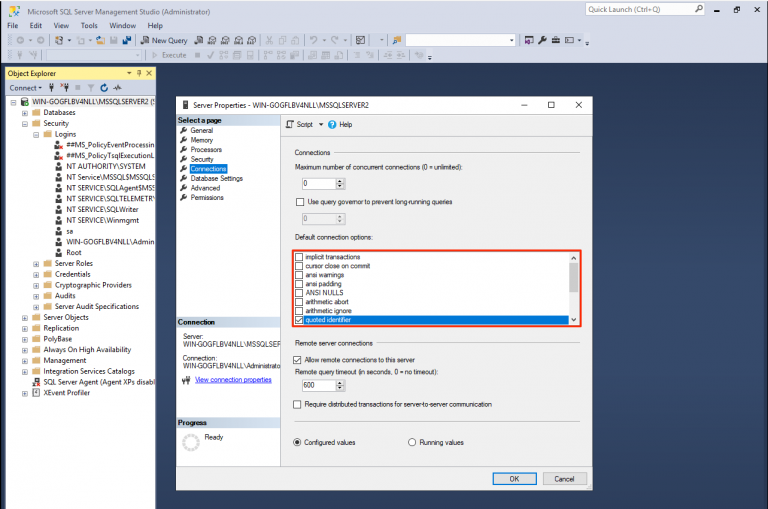The height and width of the screenshot is (509, 768).
Task: Select the sa login
Action: tap(70, 231)
